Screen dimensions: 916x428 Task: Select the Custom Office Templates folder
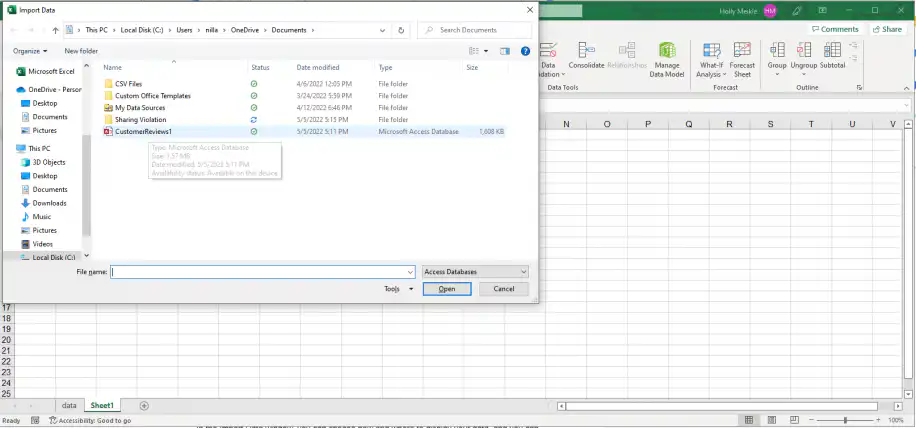point(148,96)
